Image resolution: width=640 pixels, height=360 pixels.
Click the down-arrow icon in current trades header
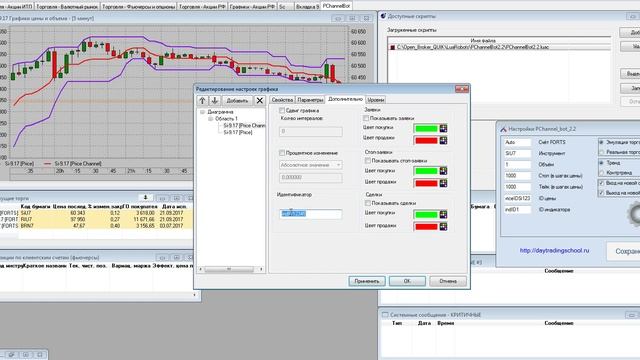coord(145,198)
